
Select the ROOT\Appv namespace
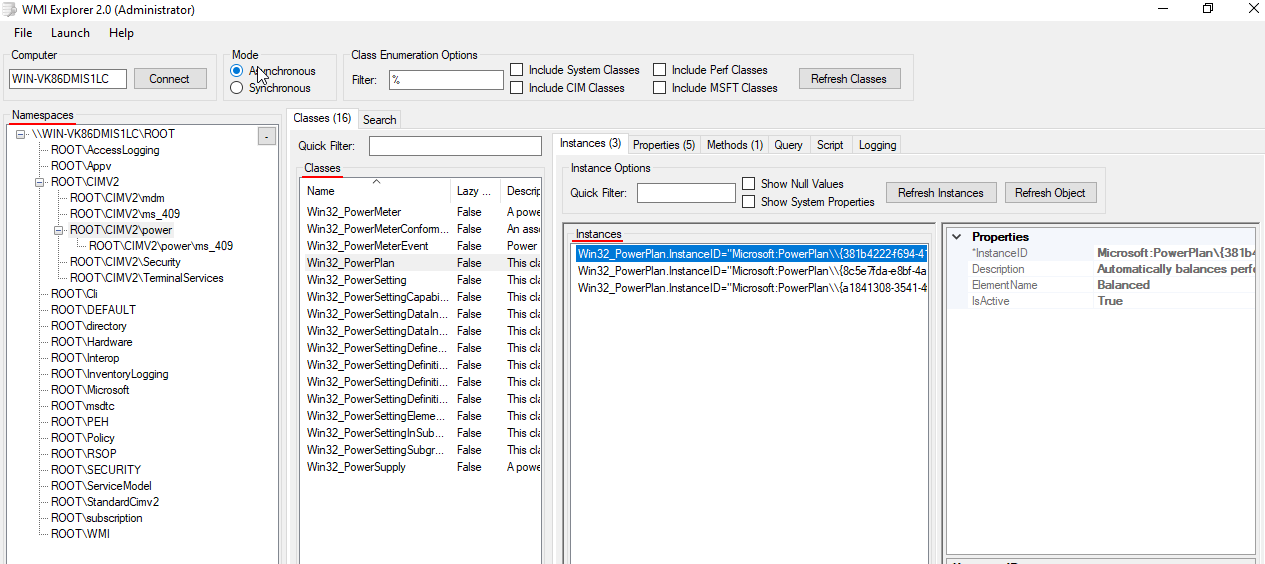point(81,166)
